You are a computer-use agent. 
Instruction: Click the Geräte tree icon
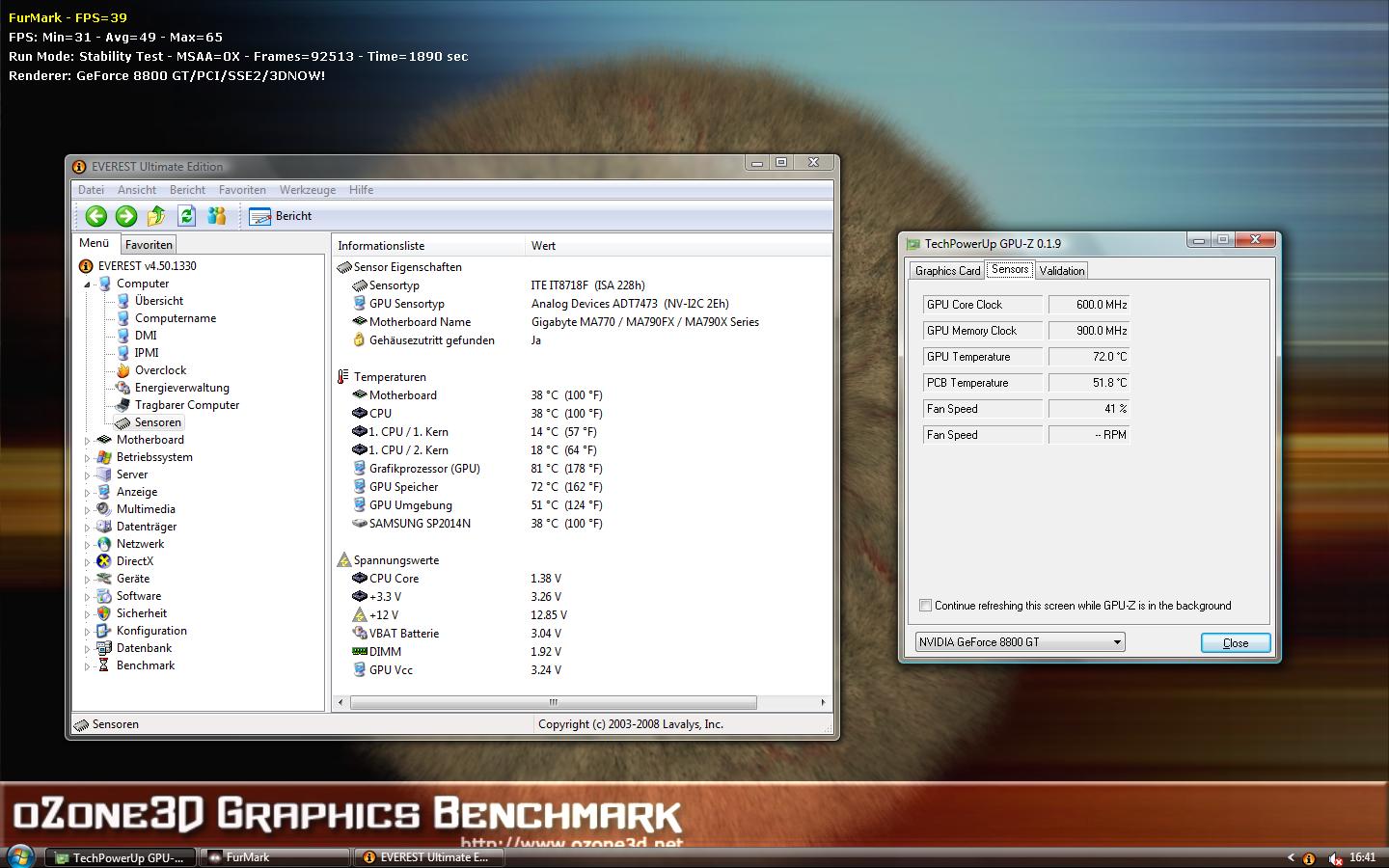point(104,579)
